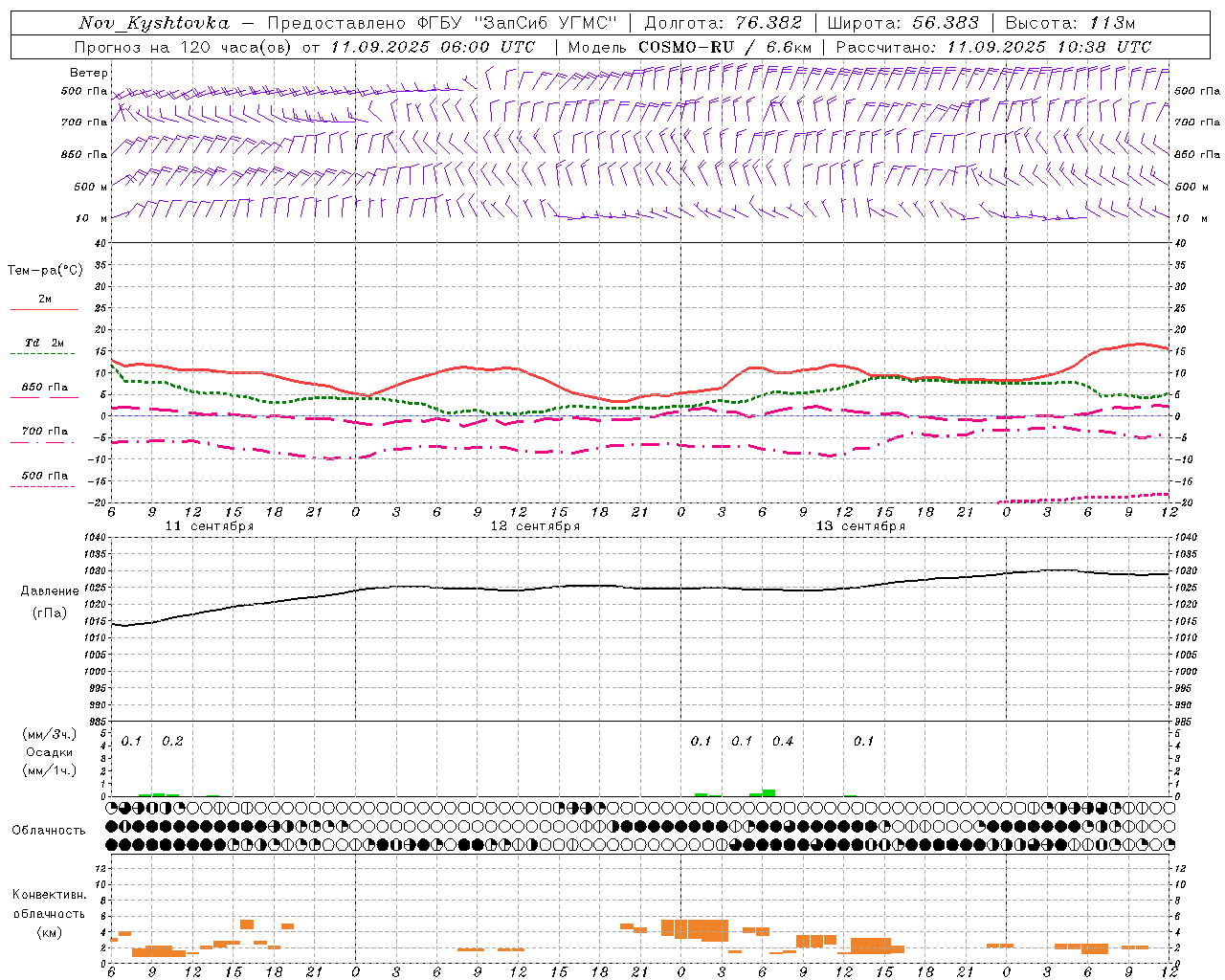The width and height of the screenshot is (1225, 980).
Task: Click the green dashed line under Td 2м
Action: (44, 354)
